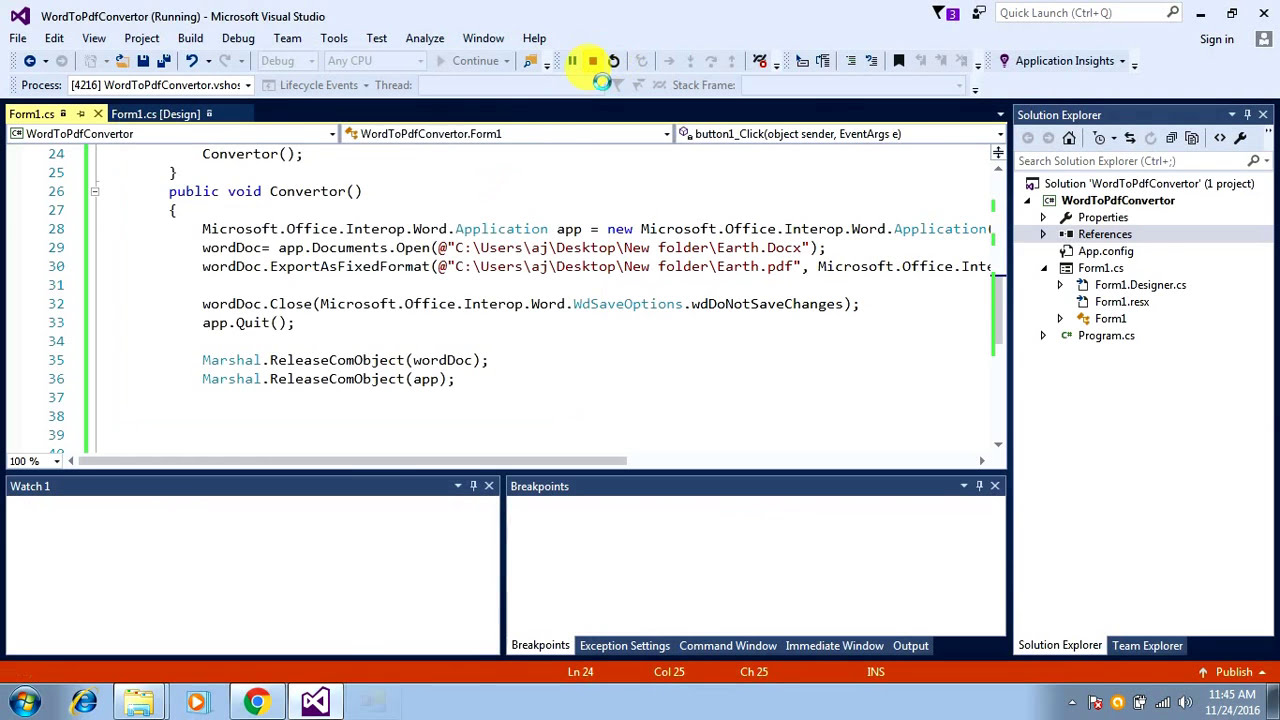Image resolution: width=1280 pixels, height=720 pixels.
Task: Switch to the Output tab
Action: (x=911, y=646)
